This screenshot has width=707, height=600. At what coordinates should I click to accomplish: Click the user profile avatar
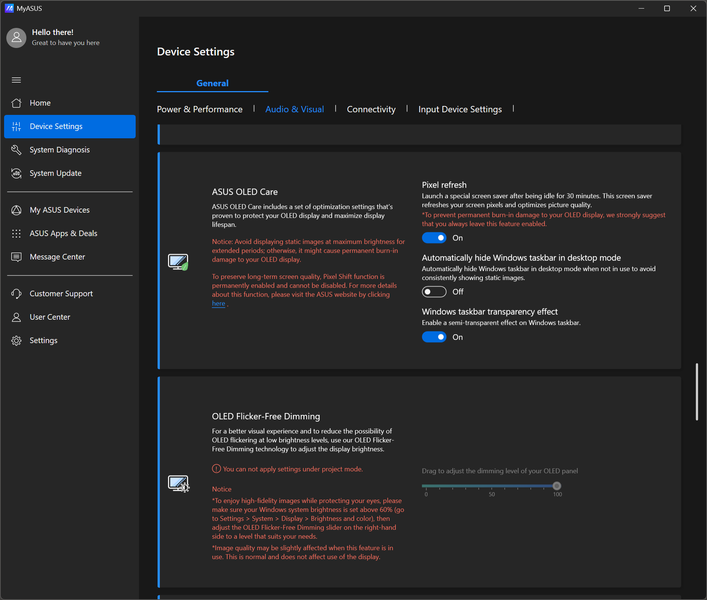coord(16,38)
